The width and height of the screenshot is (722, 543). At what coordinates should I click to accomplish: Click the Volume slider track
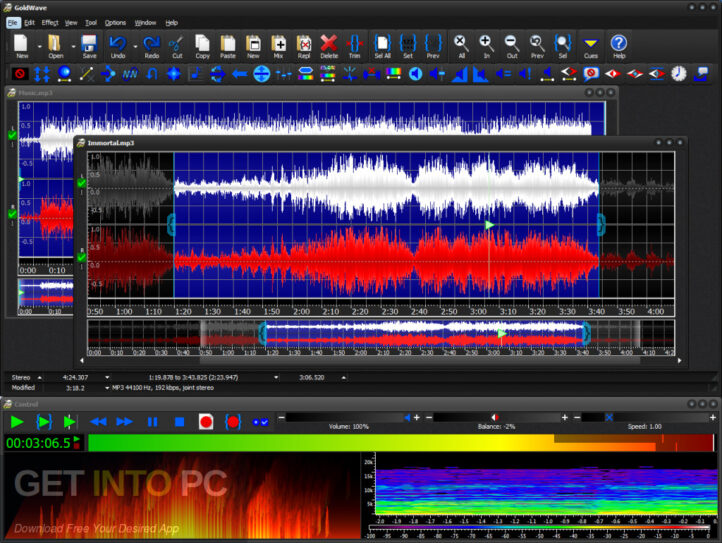348,417
